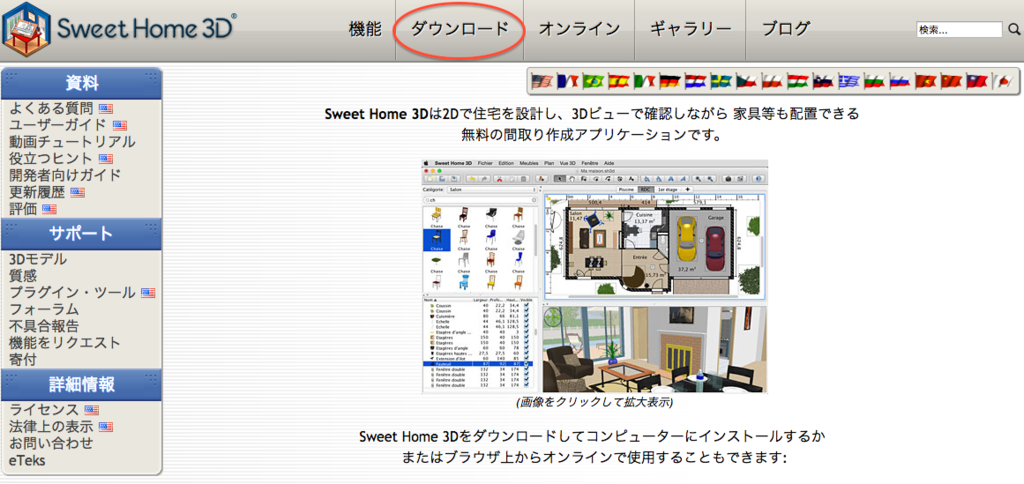The height and width of the screenshot is (484, 1024).
Task: Open the ブログ navigation item
Action: (x=786, y=29)
